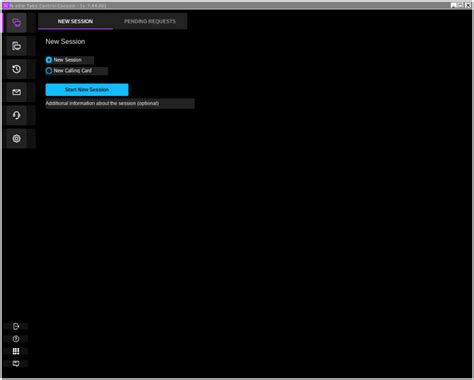Open the circular help icon

click(x=16, y=339)
